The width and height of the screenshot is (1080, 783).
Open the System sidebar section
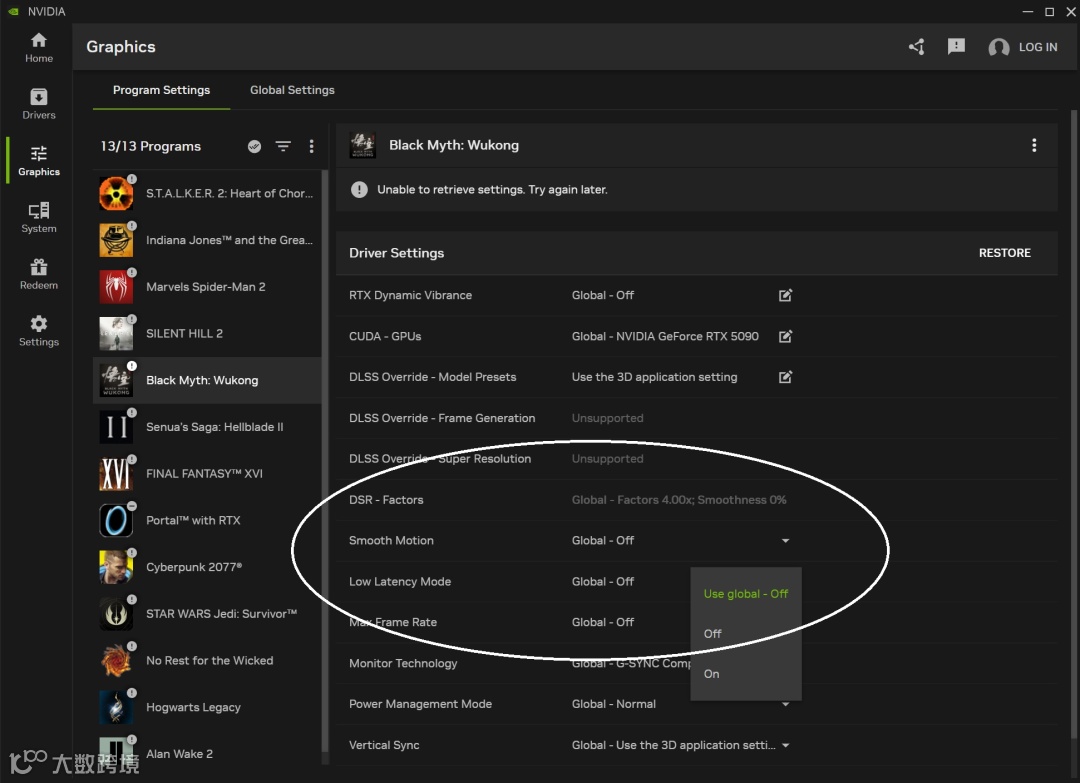pyautogui.click(x=39, y=218)
